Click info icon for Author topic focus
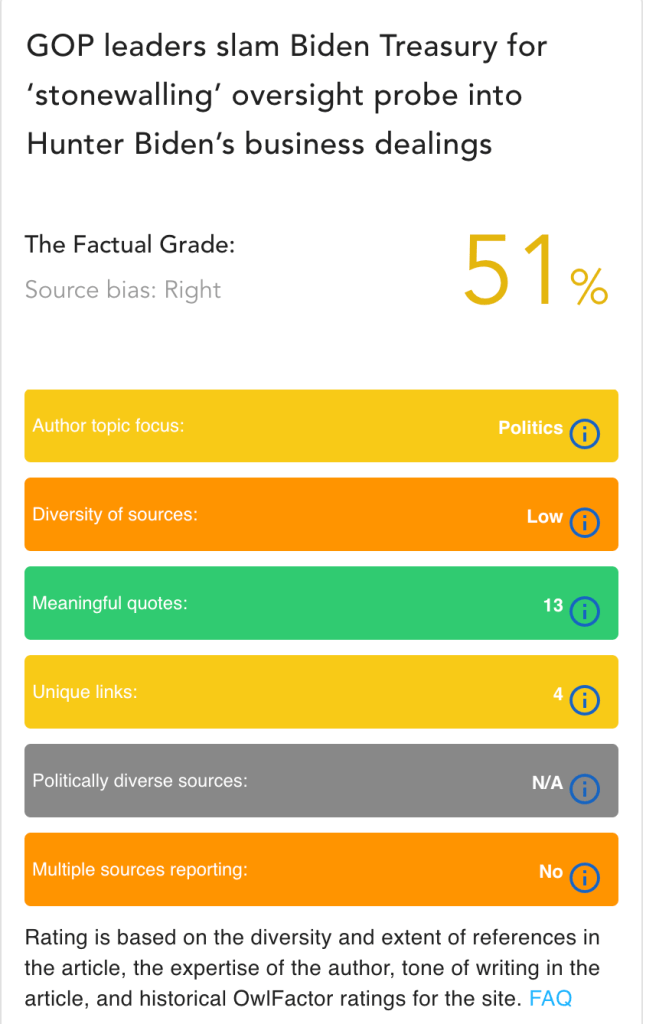This screenshot has width=646, height=1024. pos(584,433)
